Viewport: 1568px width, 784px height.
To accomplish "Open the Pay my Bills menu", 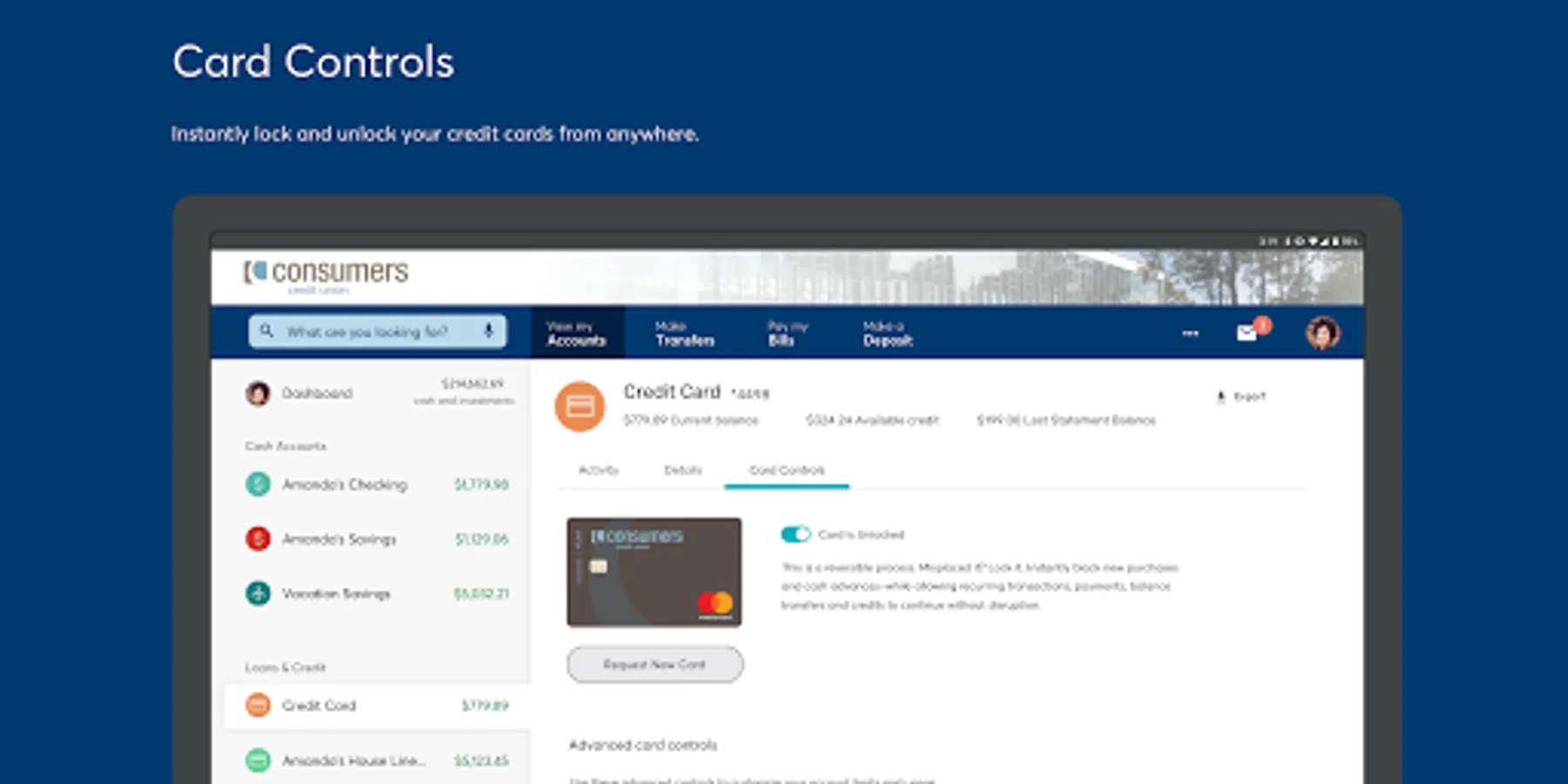I will click(787, 333).
